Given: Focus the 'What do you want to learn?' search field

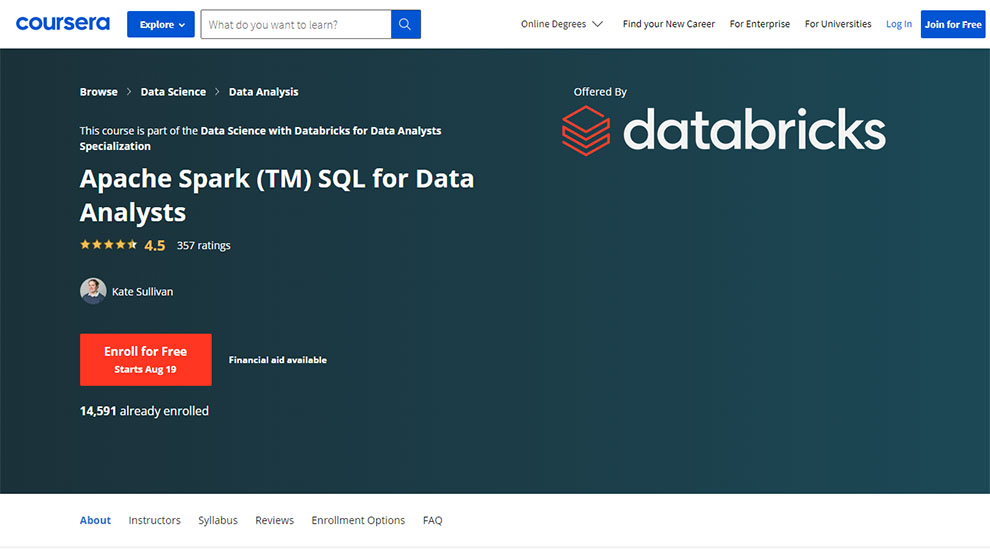Looking at the screenshot, I should (296, 25).
